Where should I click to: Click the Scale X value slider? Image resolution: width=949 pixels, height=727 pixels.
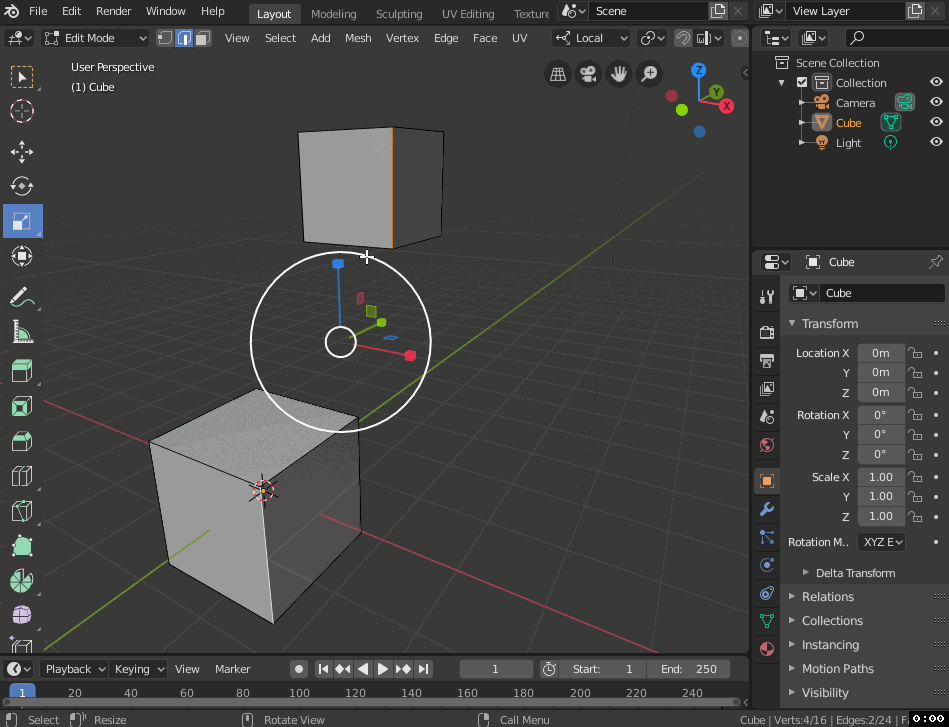[880, 477]
